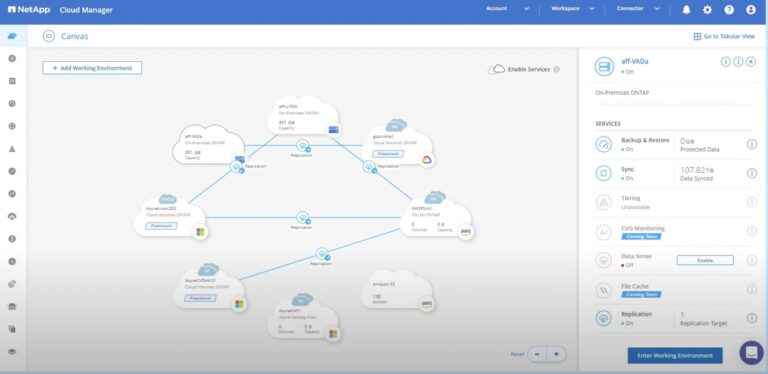Screen dimensions: 768x374
Task: Click Add Working Environment button
Action: (92, 68)
